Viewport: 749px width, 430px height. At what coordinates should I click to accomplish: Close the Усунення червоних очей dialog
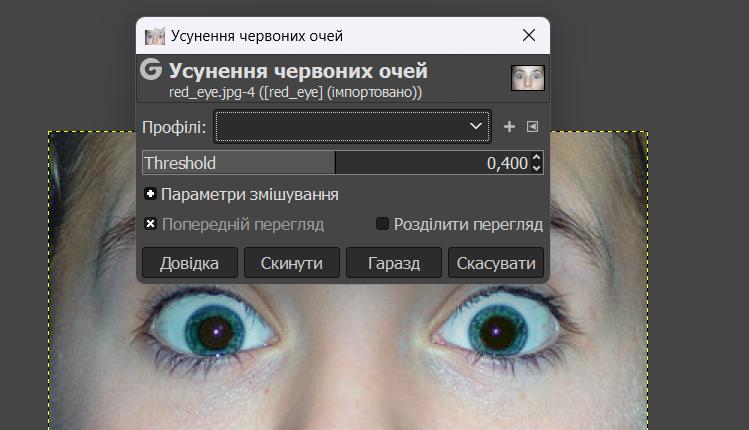click(x=529, y=35)
